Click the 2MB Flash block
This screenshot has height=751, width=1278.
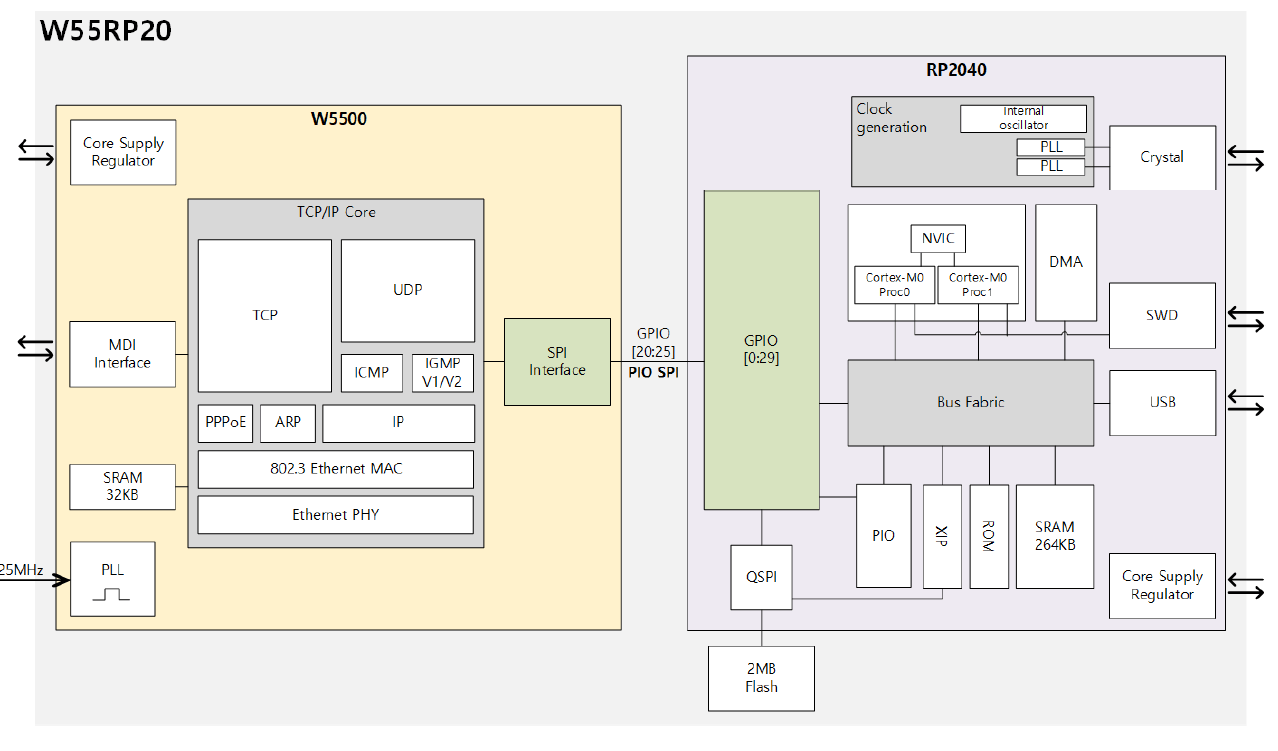point(761,678)
